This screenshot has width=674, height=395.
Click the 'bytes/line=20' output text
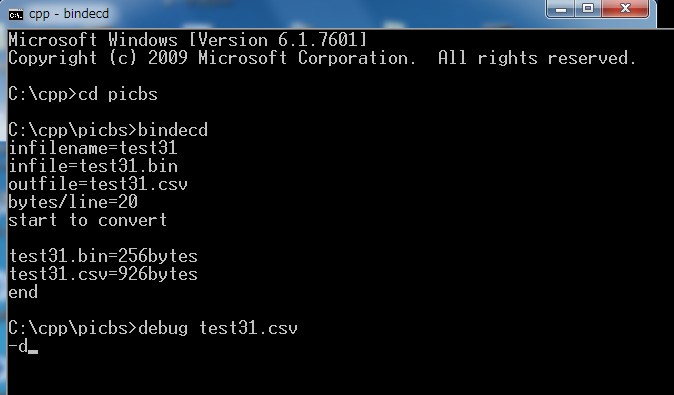click(x=73, y=202)
